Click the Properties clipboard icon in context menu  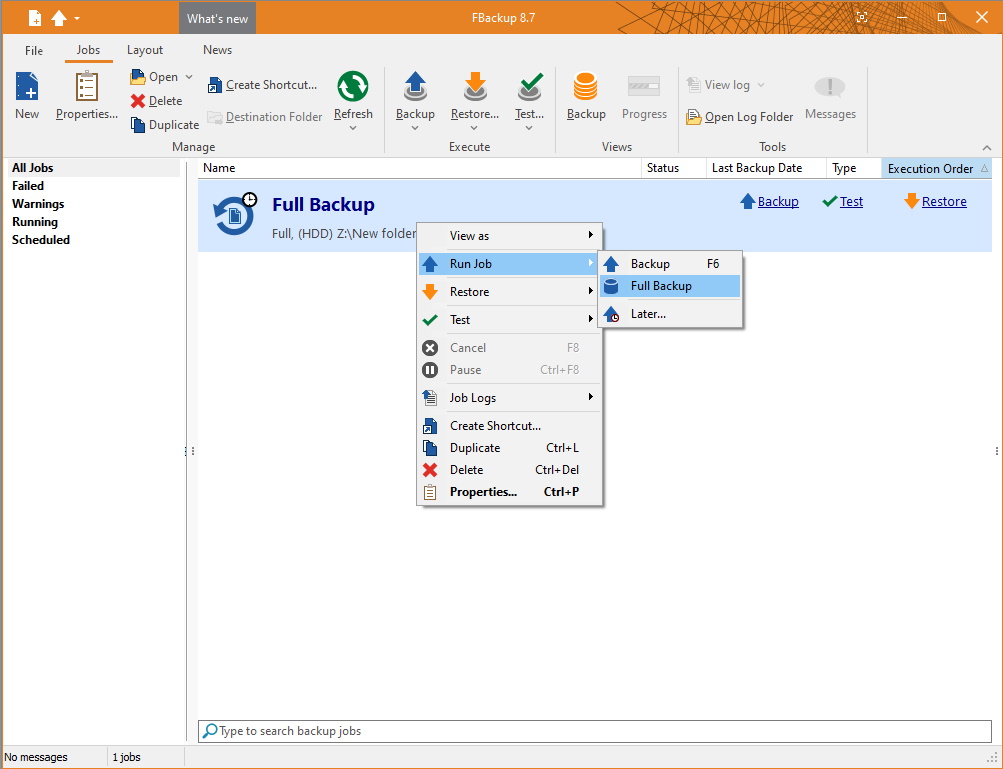pos(430,492)
